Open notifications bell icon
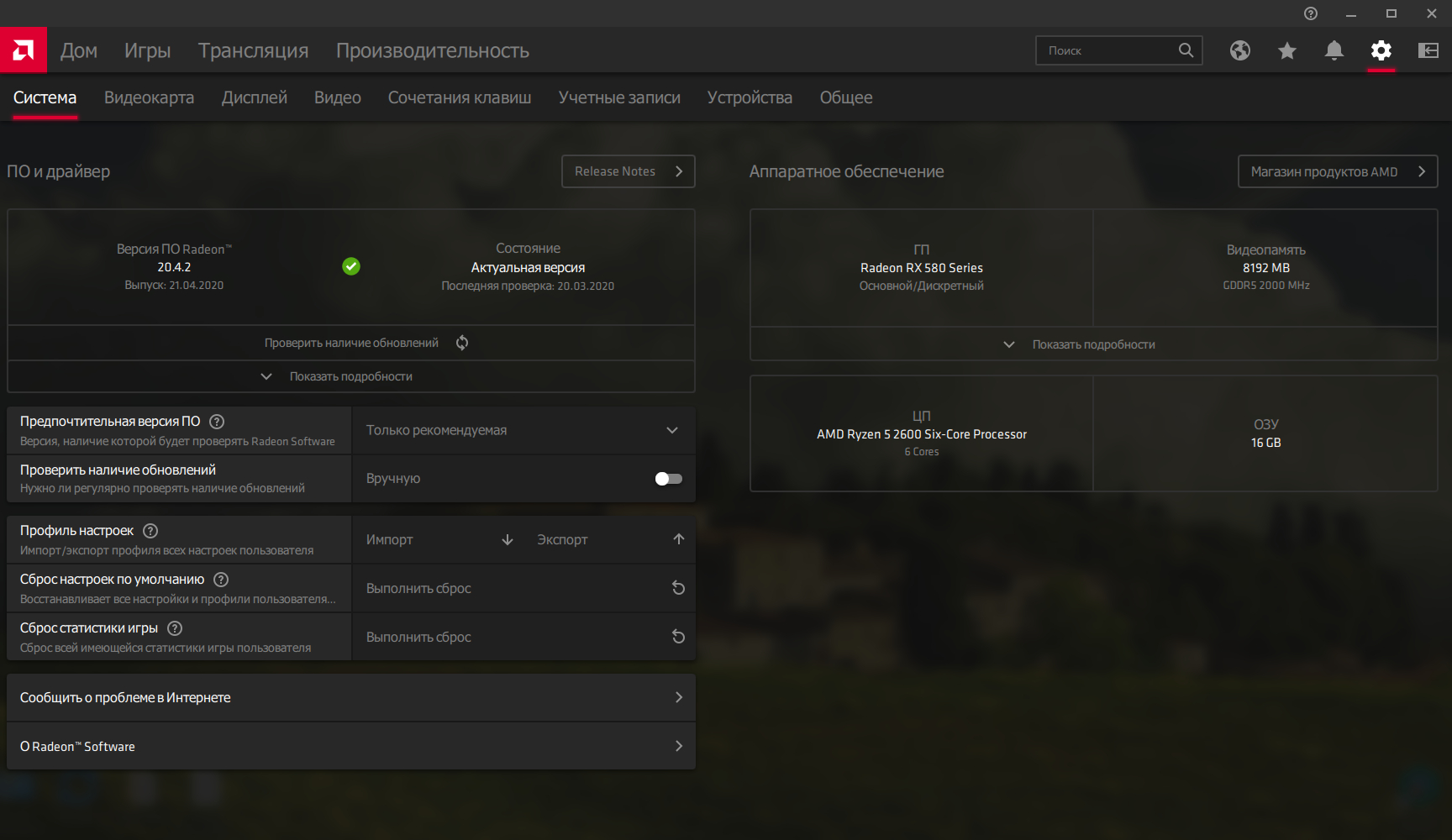Image resolution: width=1452 pixels, height=840 pixels. 1334,50
